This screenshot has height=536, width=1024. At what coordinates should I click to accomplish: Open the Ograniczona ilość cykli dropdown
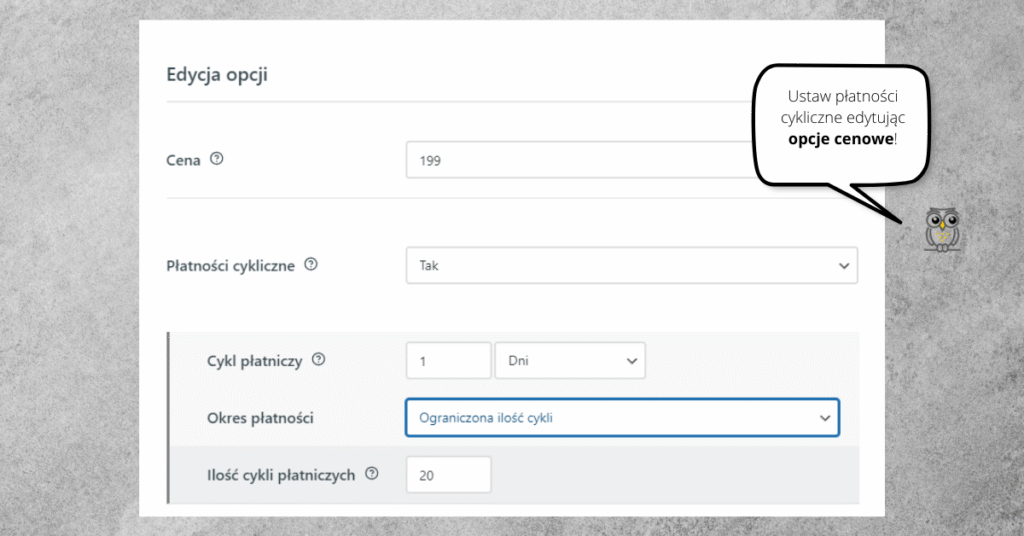tap(622, 418)
